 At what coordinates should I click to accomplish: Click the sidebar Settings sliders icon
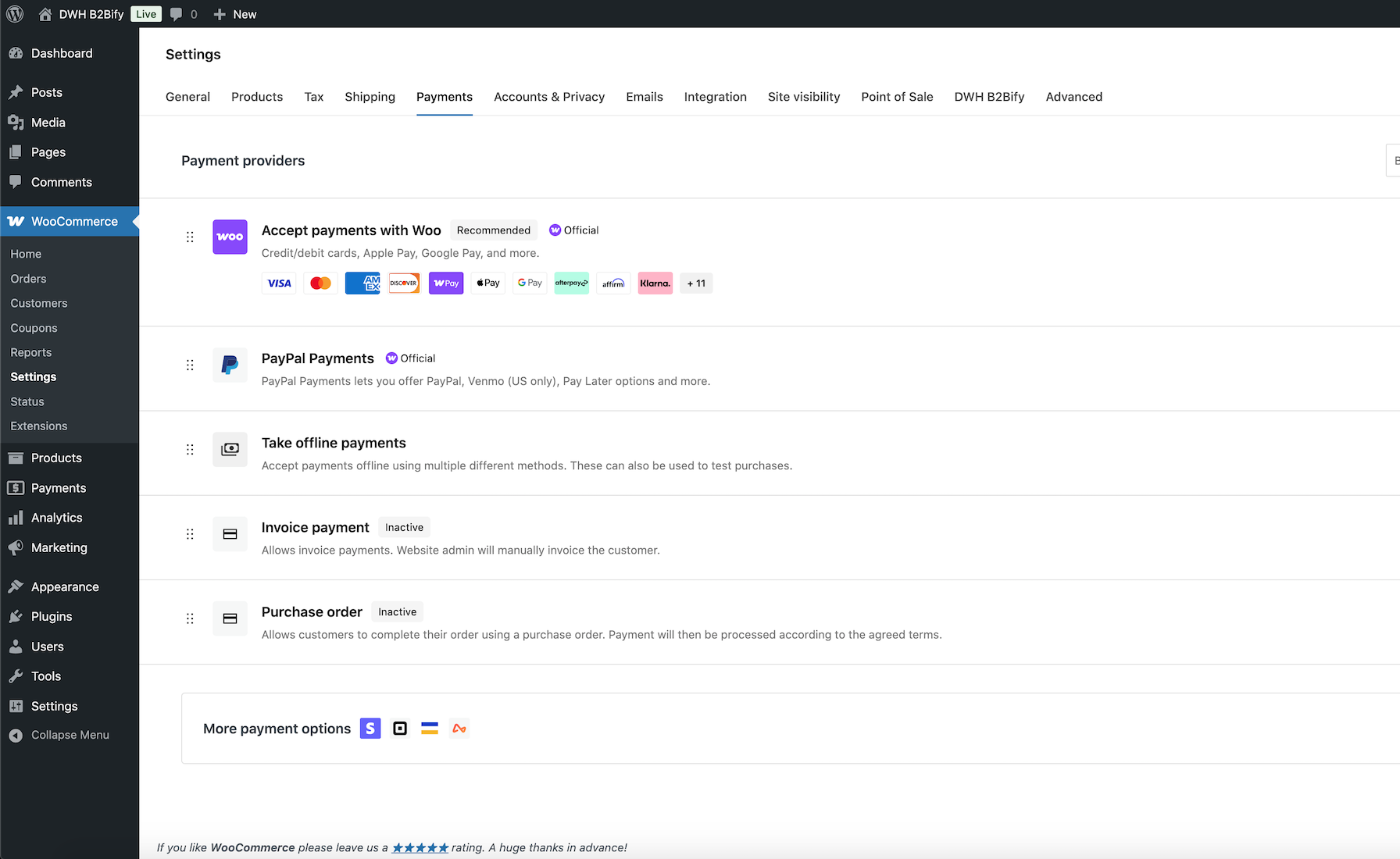(16, 706)
